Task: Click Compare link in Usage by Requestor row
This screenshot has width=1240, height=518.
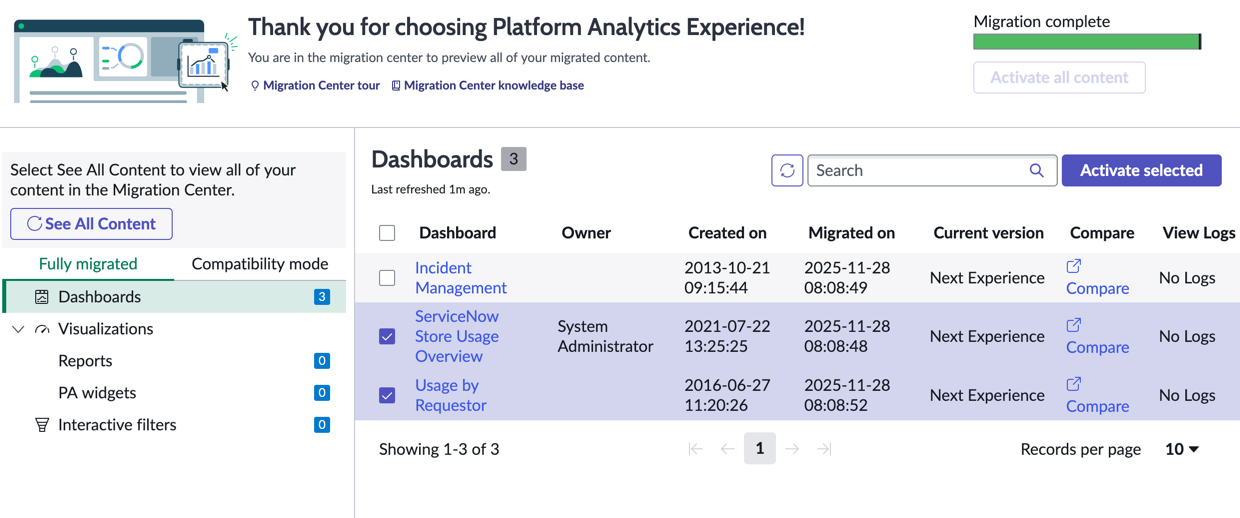Action: (x=1097, y=406)
